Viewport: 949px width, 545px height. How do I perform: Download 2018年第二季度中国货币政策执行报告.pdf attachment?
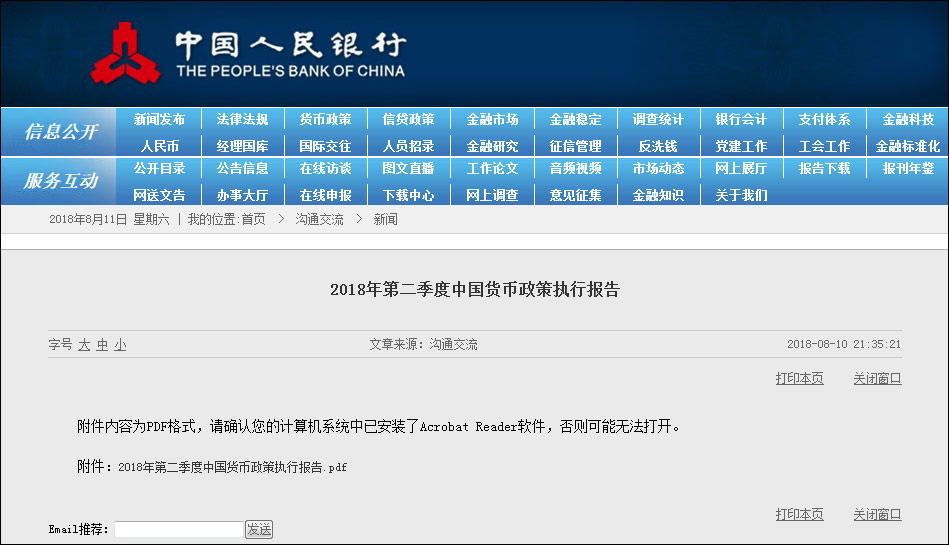tap(232, 467)
